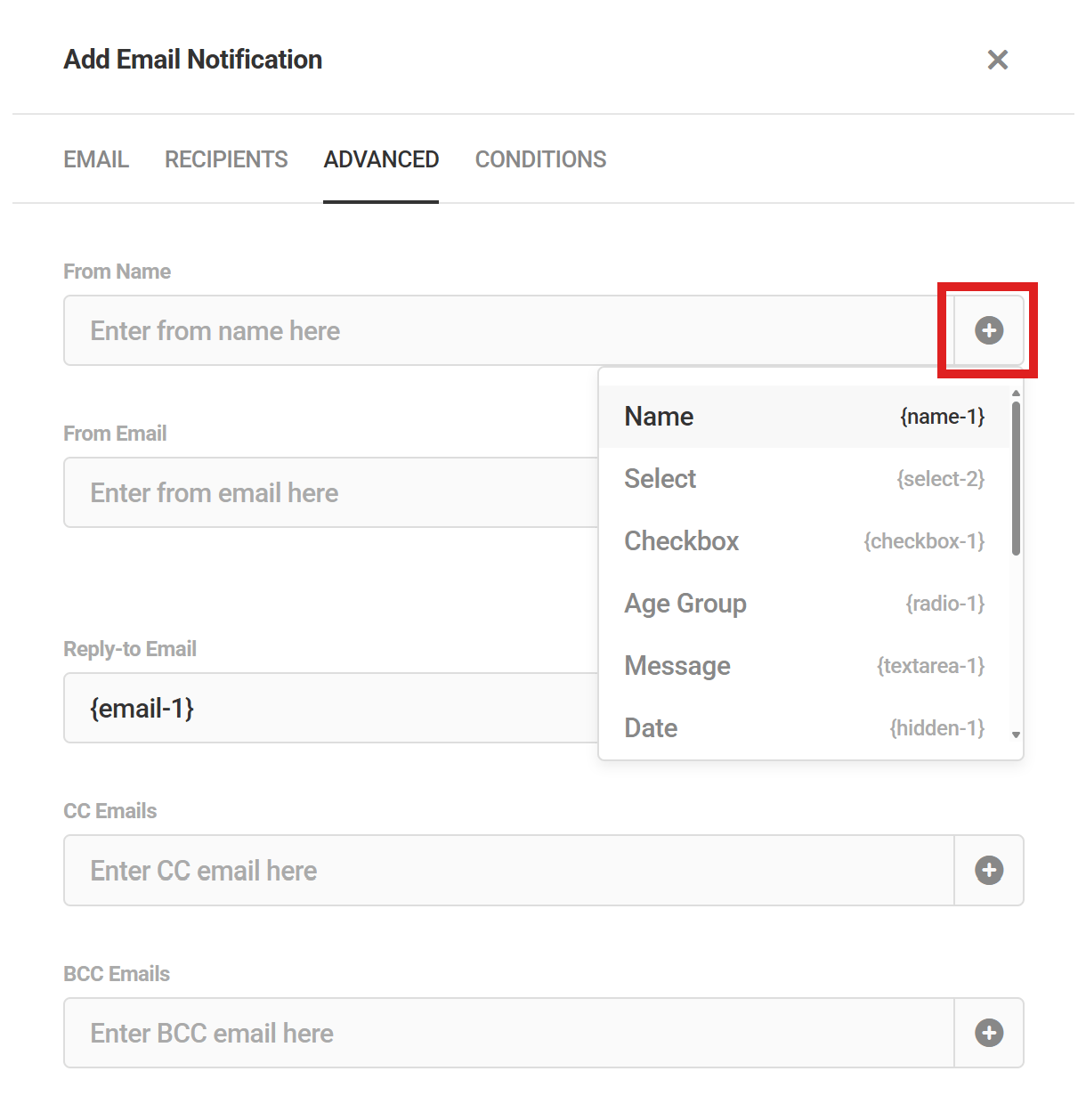Open the RECIPIENTS tab

tap(226, 159)
